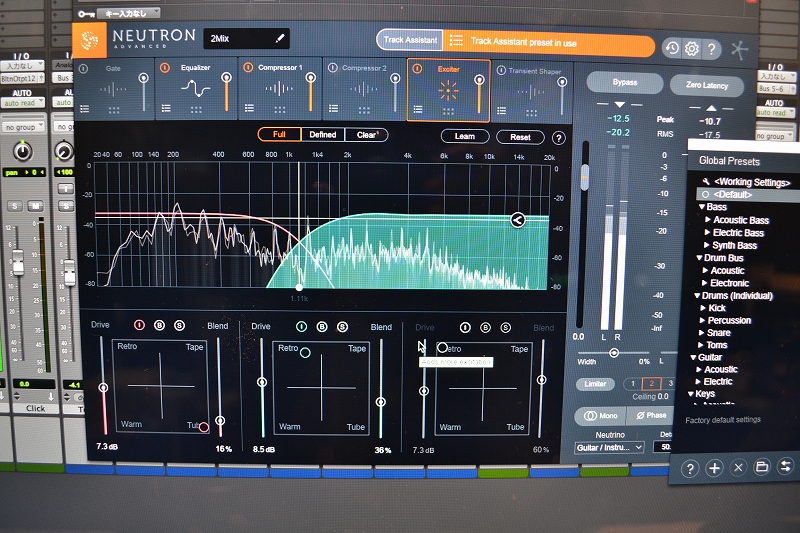Adjust the Width slider handle

click(614, 353)
